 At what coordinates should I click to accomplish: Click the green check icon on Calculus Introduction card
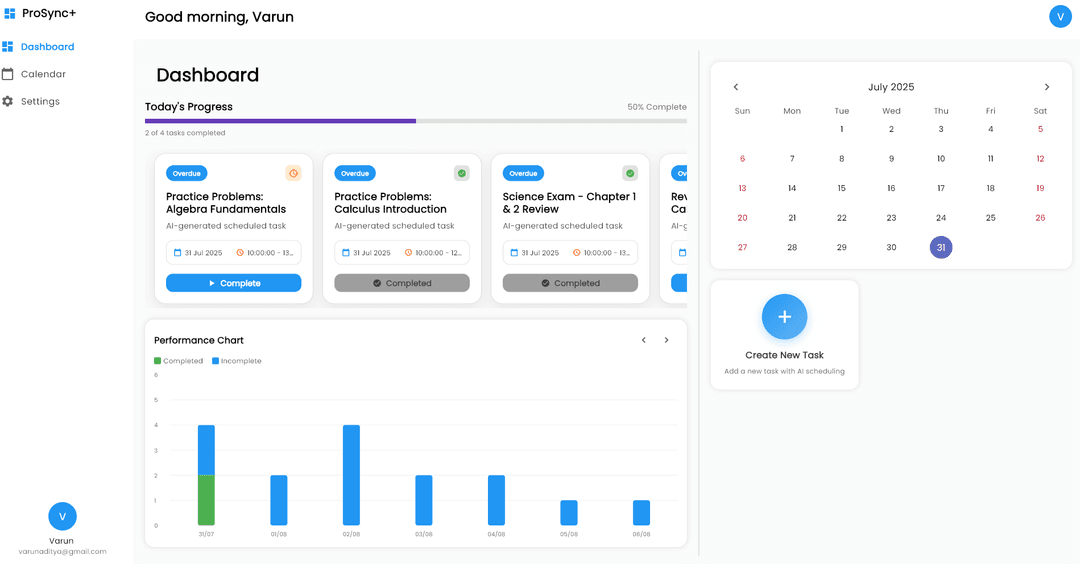[x=461, y=173]
